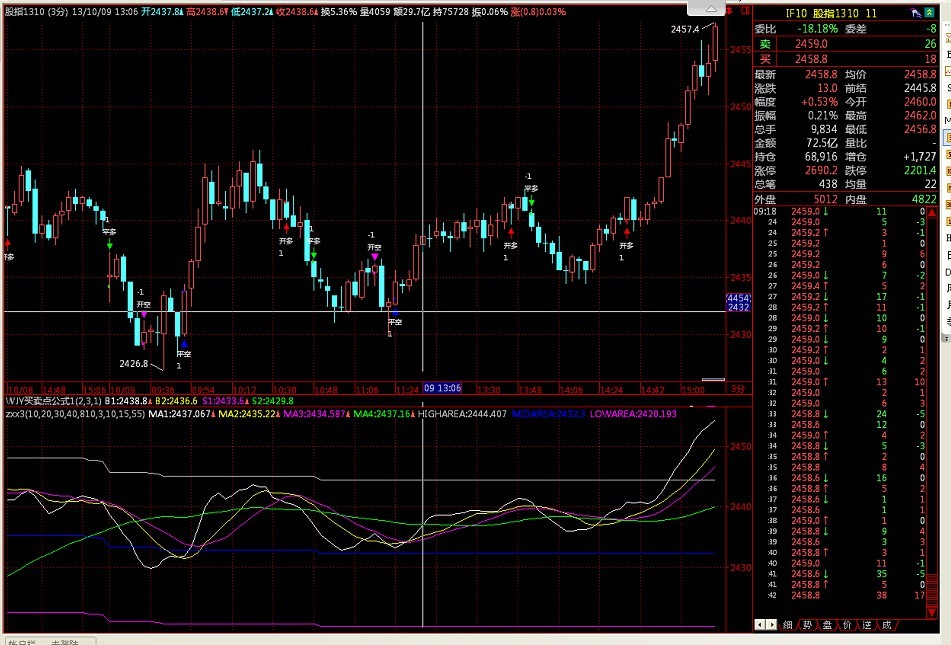Screen dimensions: 951x645
Task: Open the 势 trend tab
Action: click(808, 624)
